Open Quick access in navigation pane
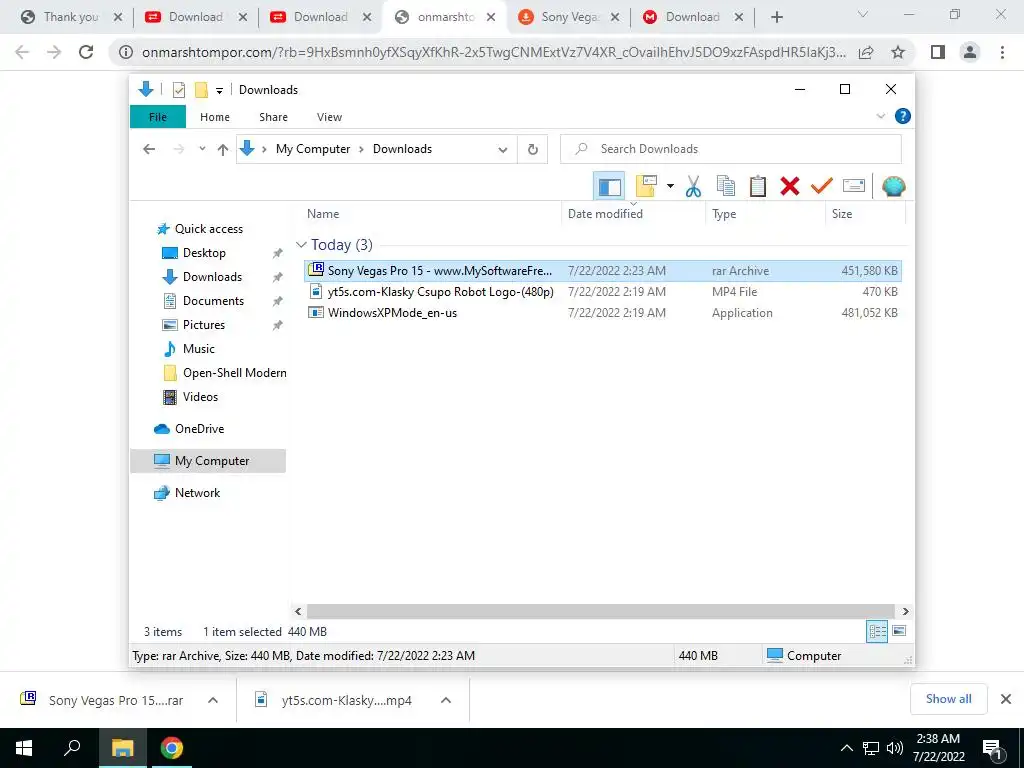 208,229
